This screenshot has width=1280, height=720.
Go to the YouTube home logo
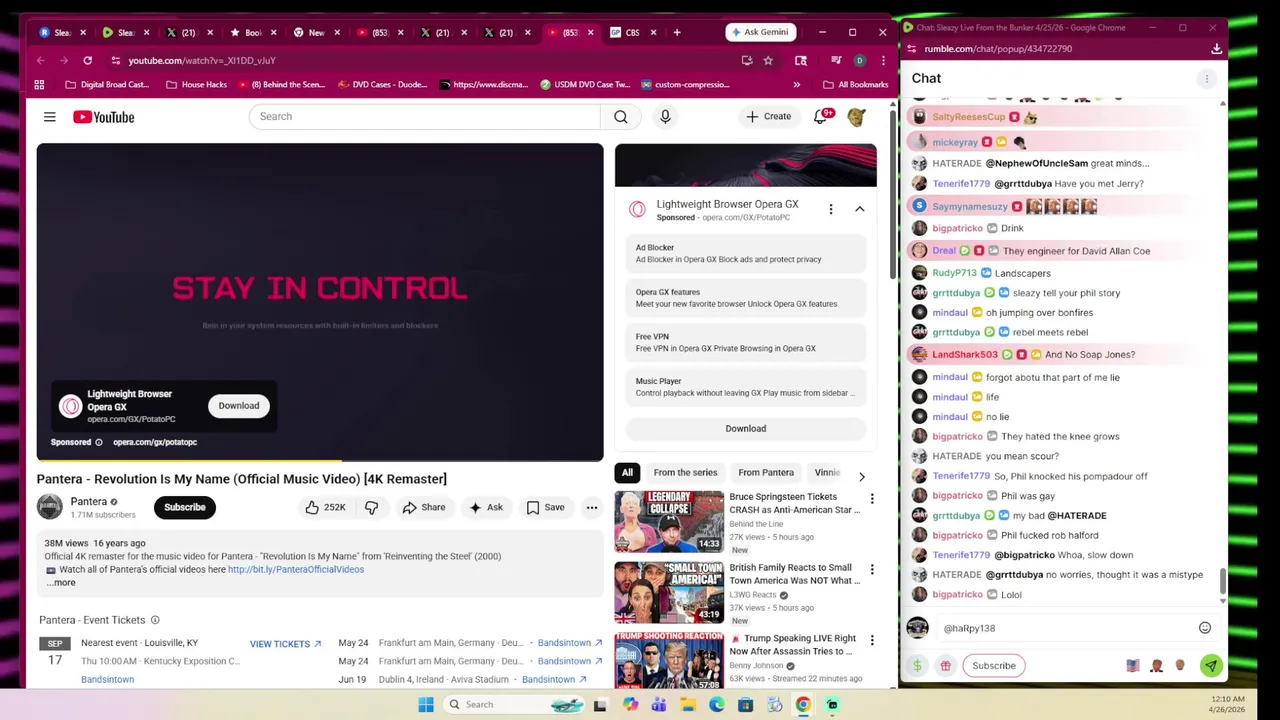pos(103,117)
